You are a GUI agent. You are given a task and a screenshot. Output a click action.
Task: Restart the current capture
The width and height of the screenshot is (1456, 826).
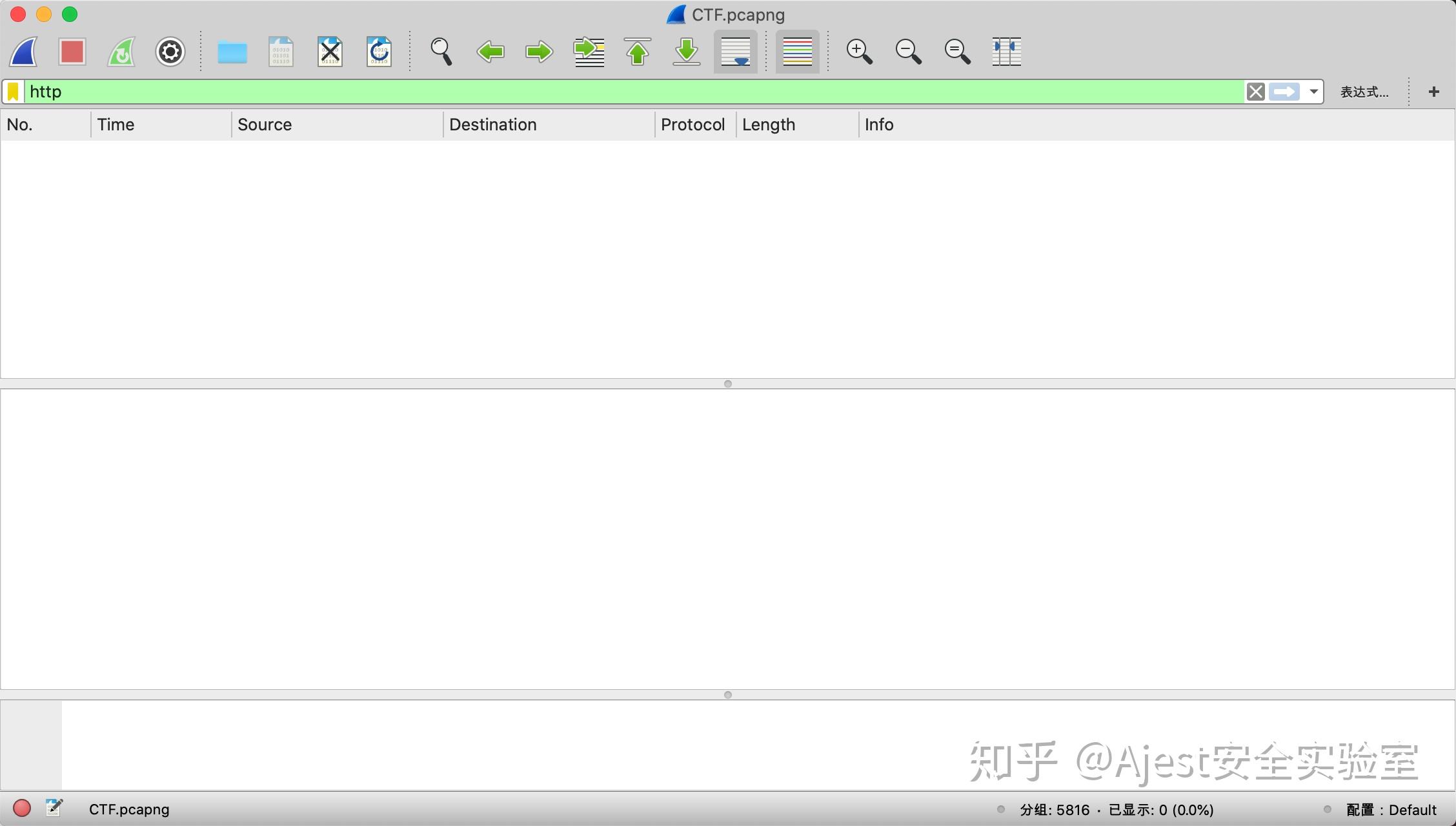click(121, 52)
